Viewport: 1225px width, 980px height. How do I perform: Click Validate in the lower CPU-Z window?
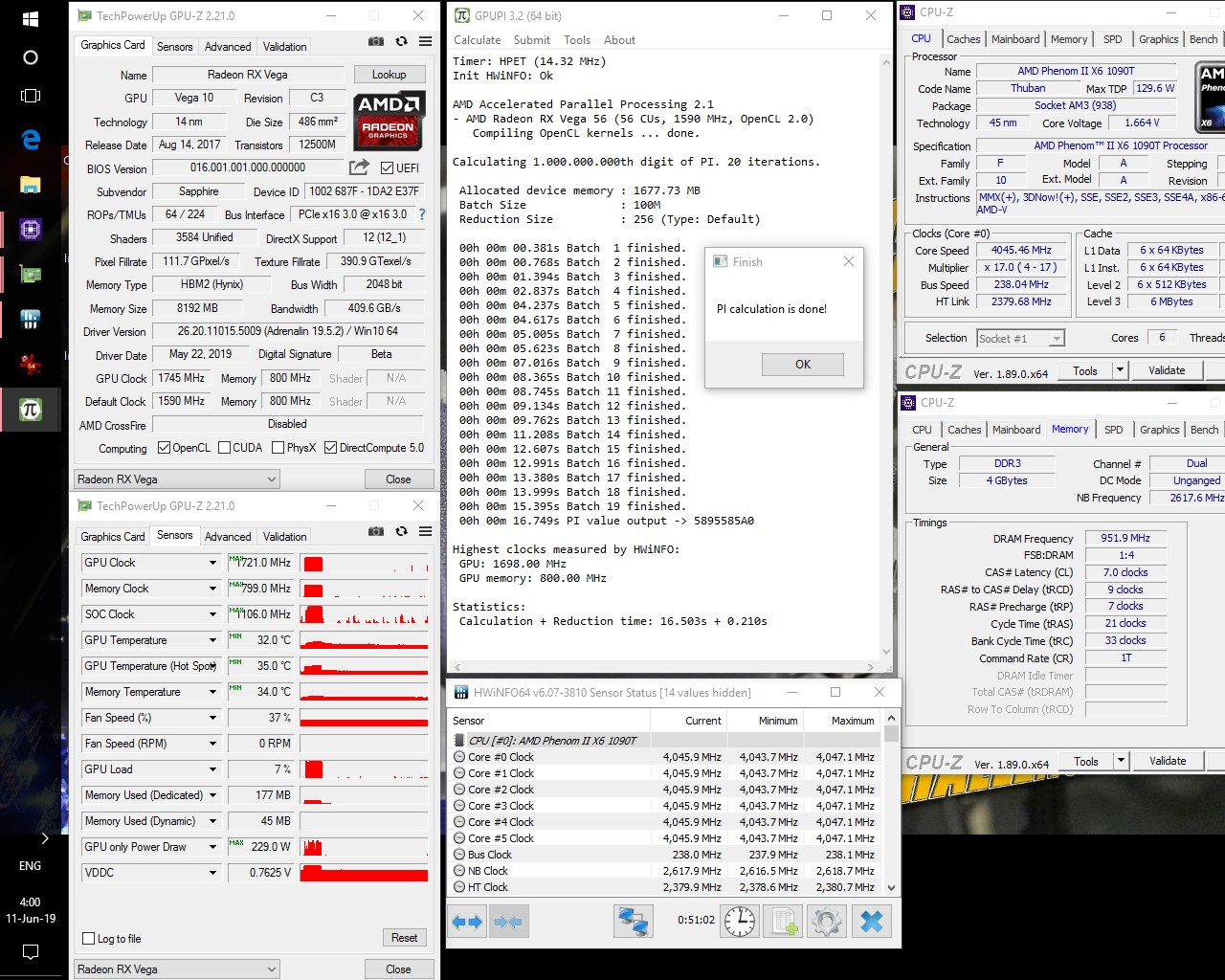coord(1168,761)
